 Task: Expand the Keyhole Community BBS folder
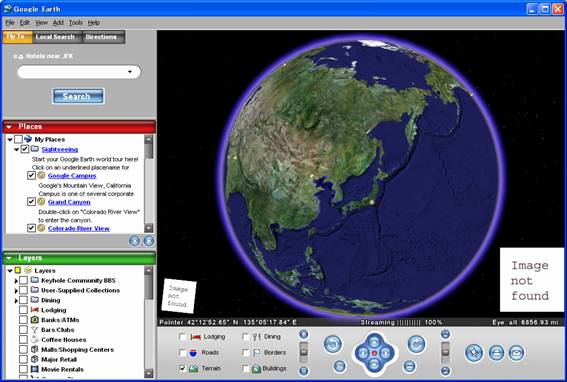coord(16,281)
